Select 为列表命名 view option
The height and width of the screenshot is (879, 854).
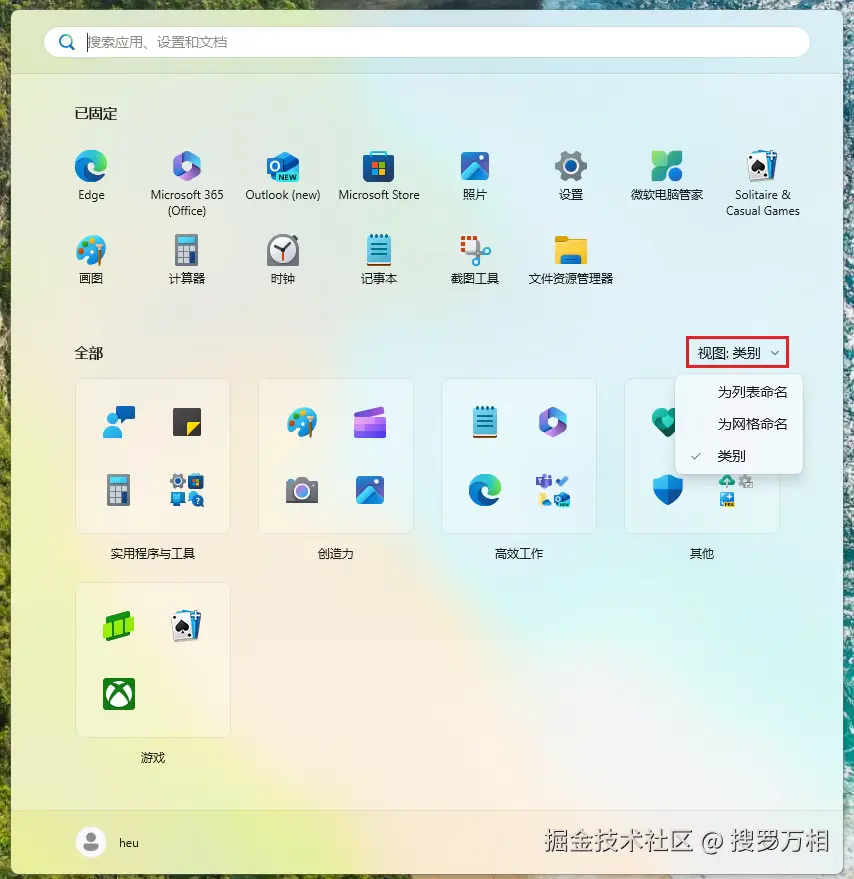(x=739, y=392)
